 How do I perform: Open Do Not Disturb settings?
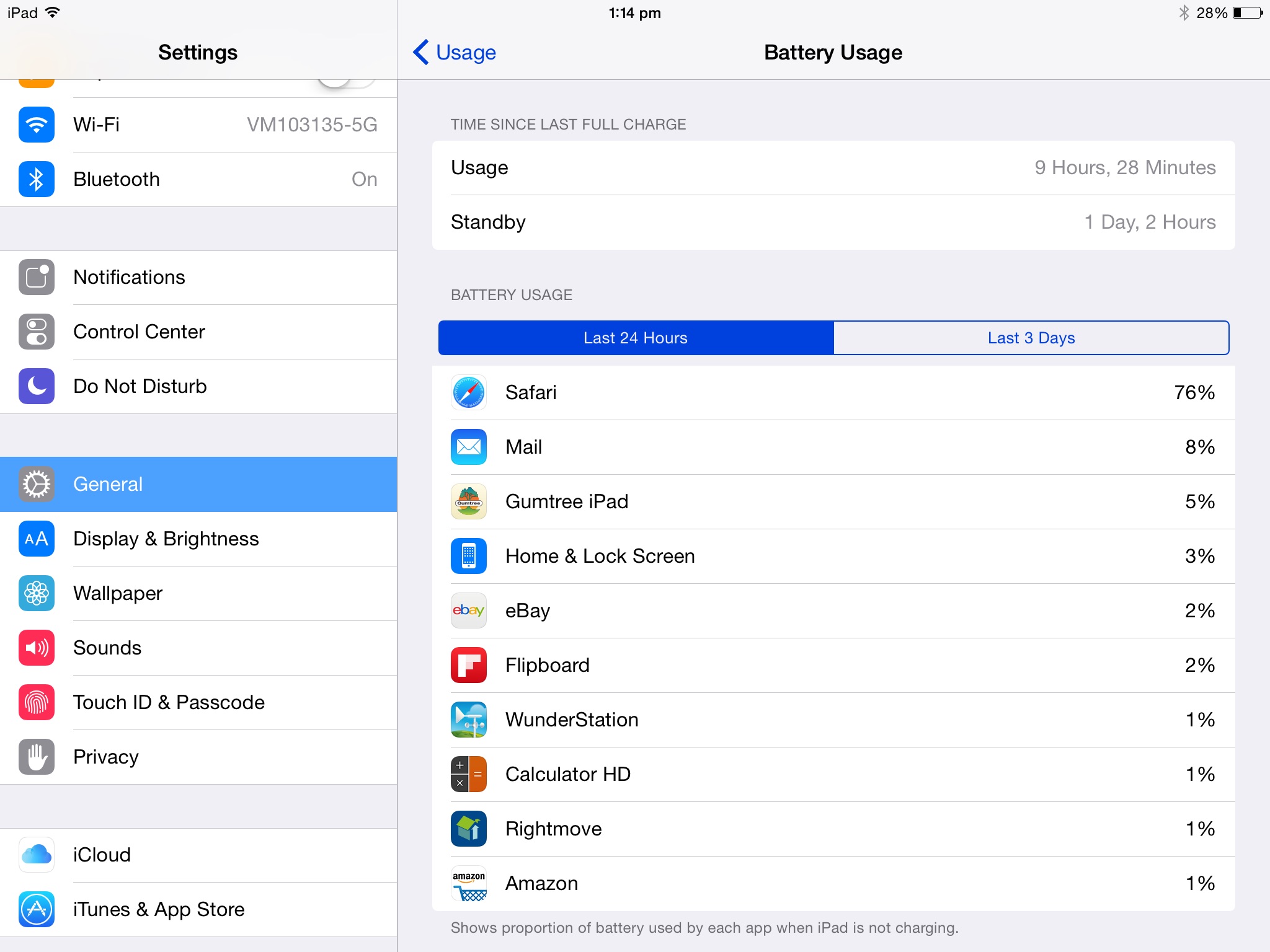(x=198, y=386)
